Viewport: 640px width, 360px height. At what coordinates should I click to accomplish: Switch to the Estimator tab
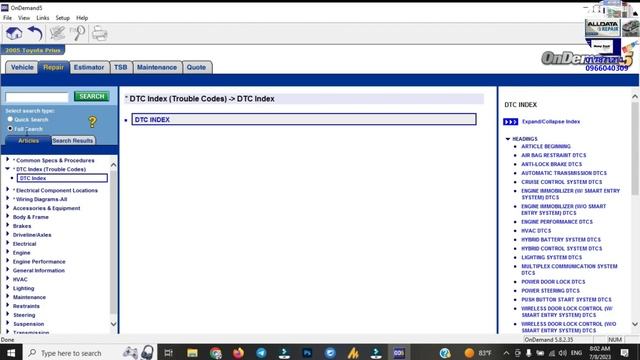(89, 67)
